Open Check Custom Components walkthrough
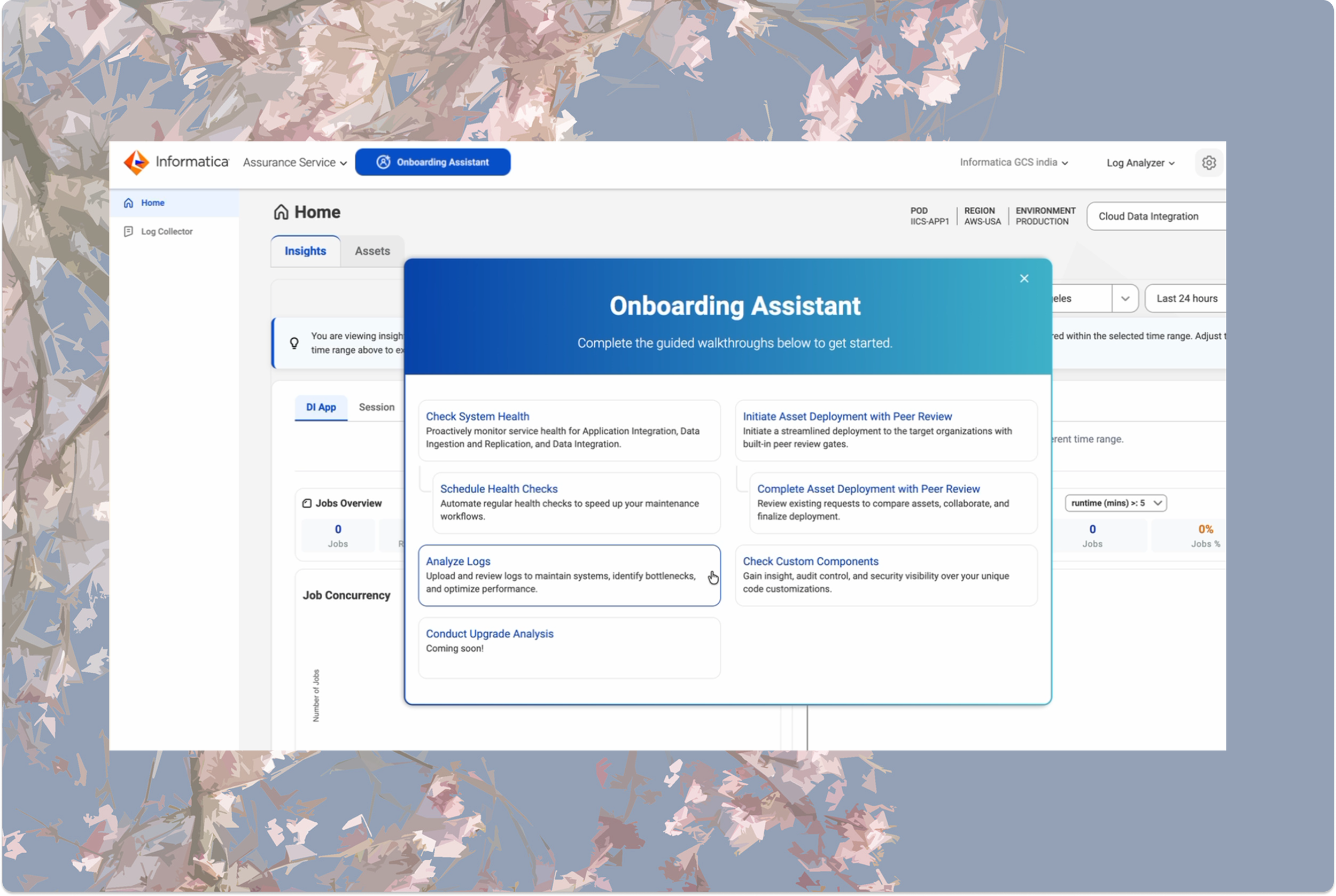The height and width of the screenshot is (896, 1336). [x=886, y=575]
